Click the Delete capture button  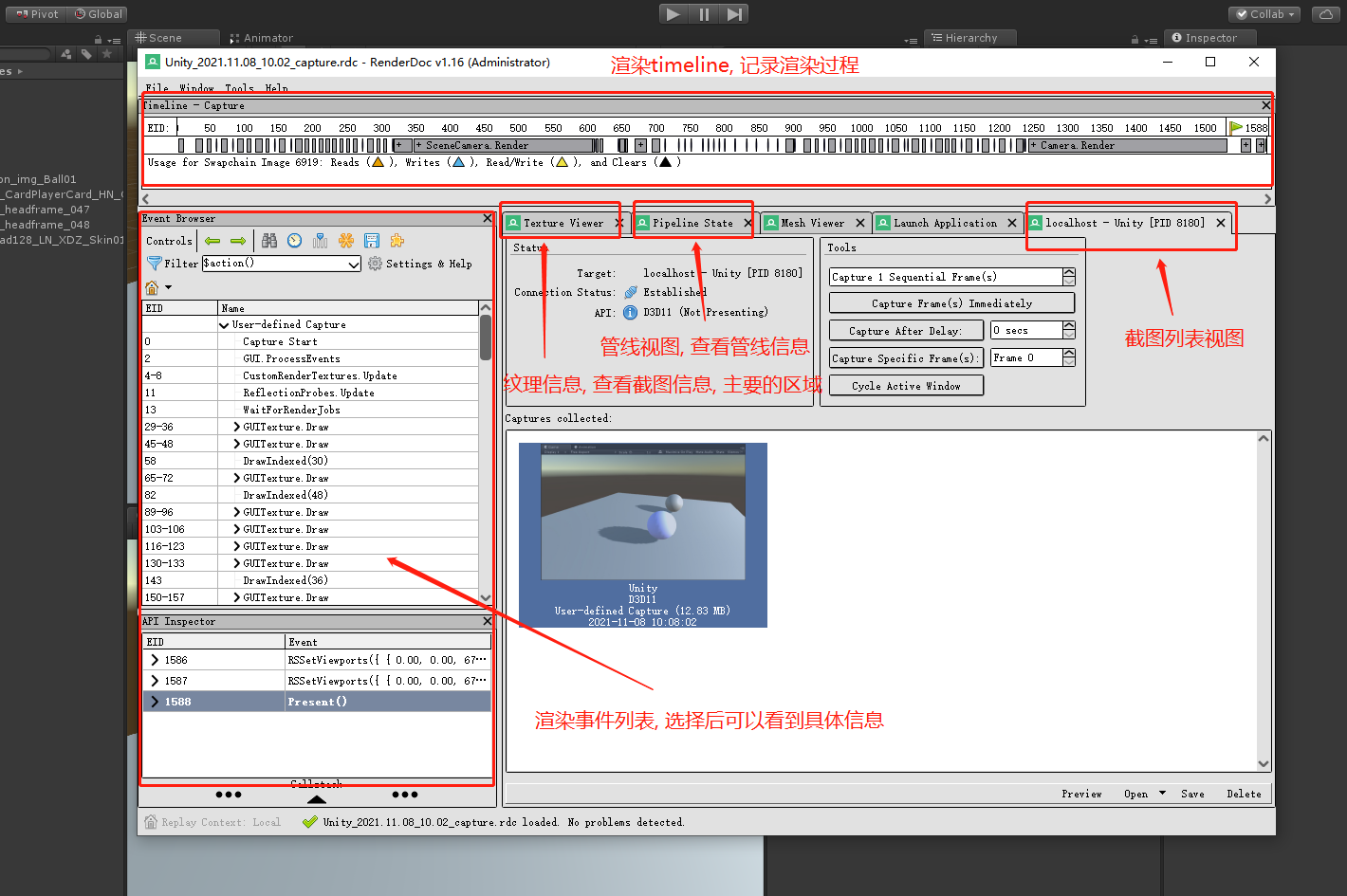(x=1244, y=794)
